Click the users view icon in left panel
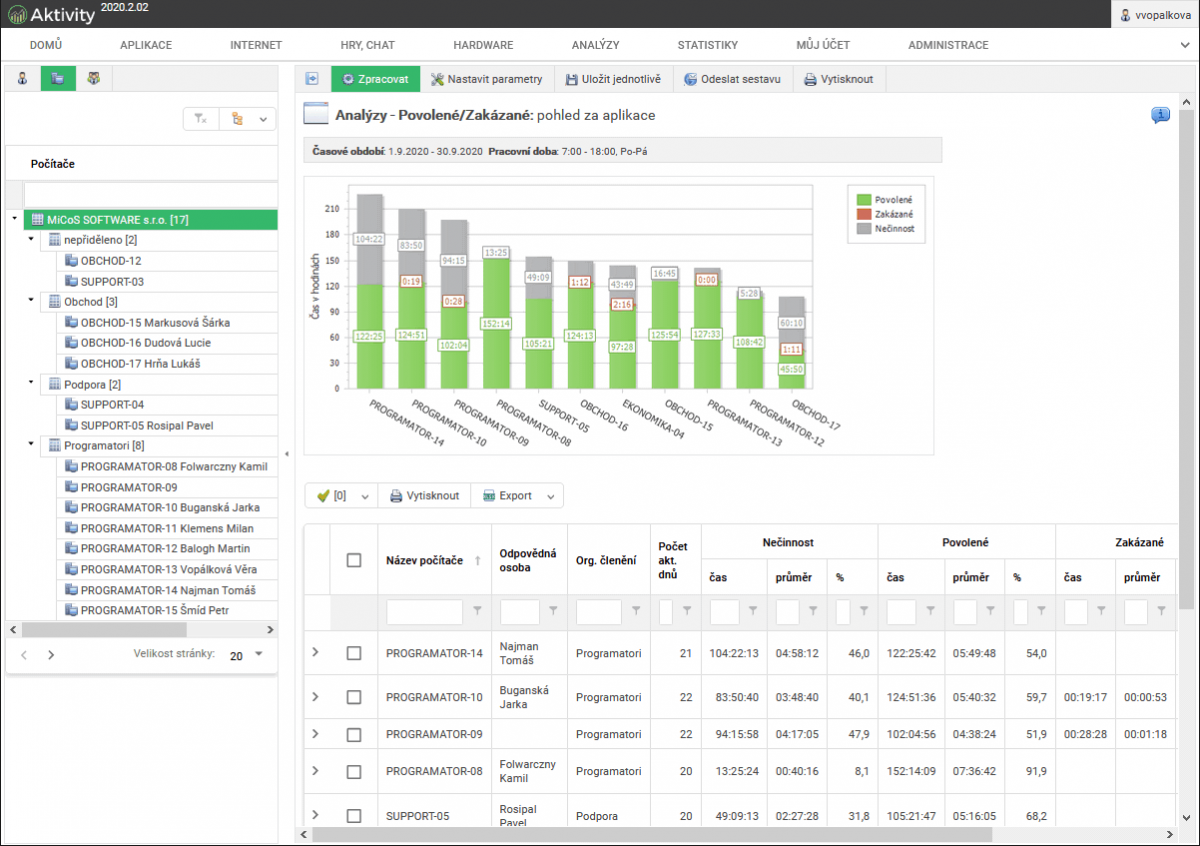Viewport: 1200px width, 846px height. pos(22,79)
